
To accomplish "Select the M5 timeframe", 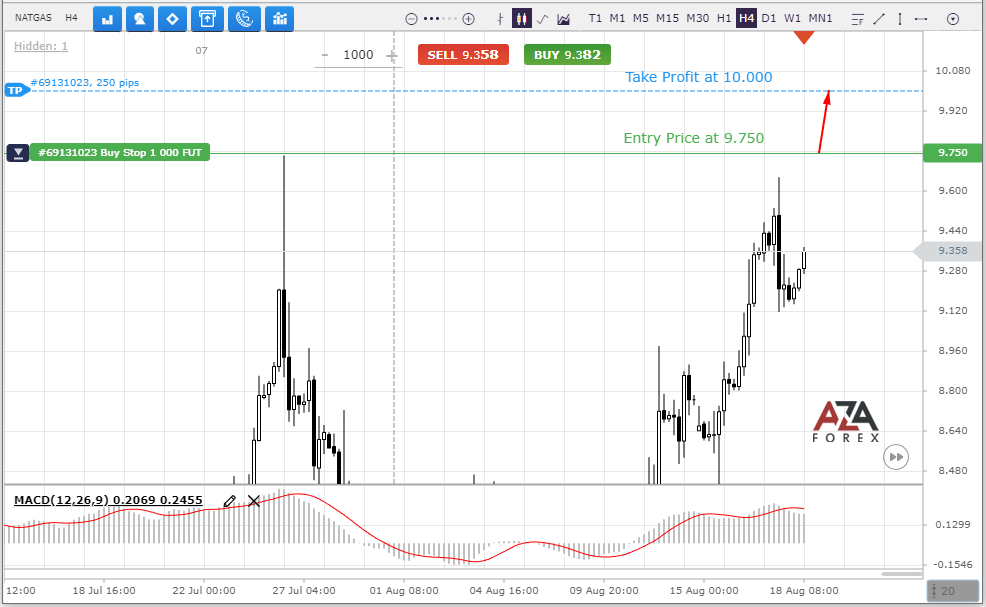I will click(x=641, y=18).
